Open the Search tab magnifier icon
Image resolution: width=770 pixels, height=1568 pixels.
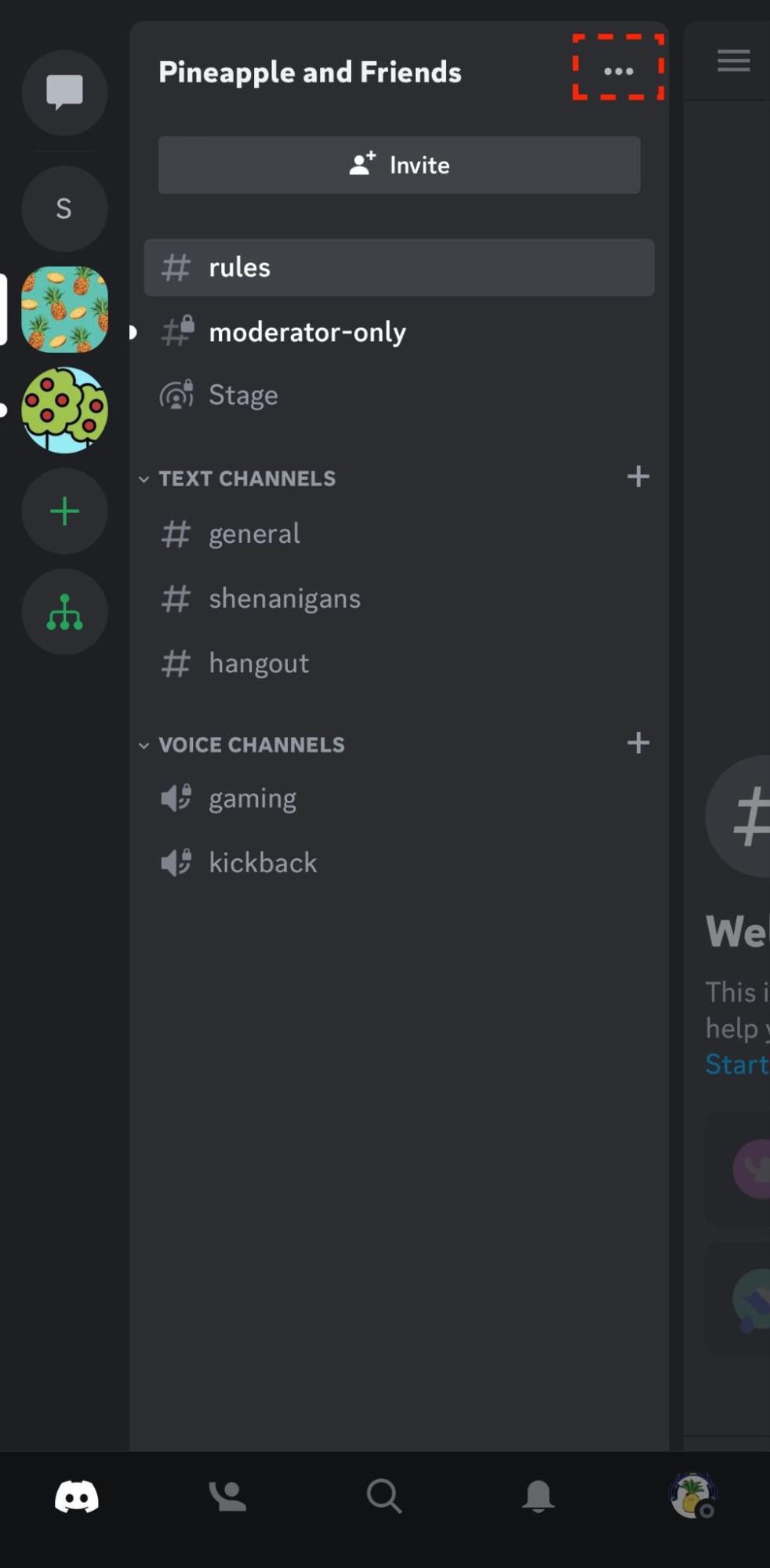click(x=383, y=1497)
